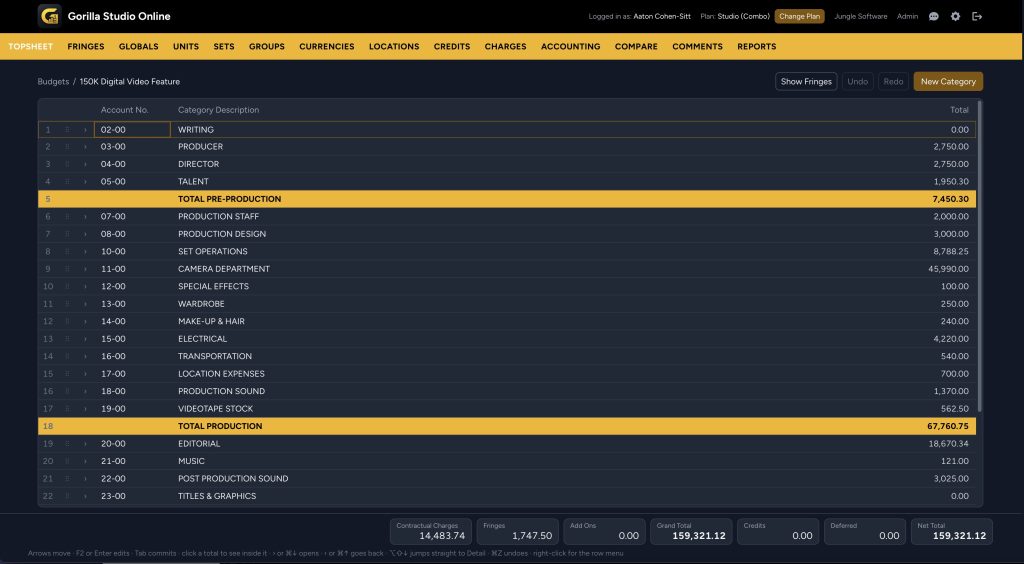Click the Grand Total summary box
Viewport: 1024px width, 564px height.
point(691,531)
